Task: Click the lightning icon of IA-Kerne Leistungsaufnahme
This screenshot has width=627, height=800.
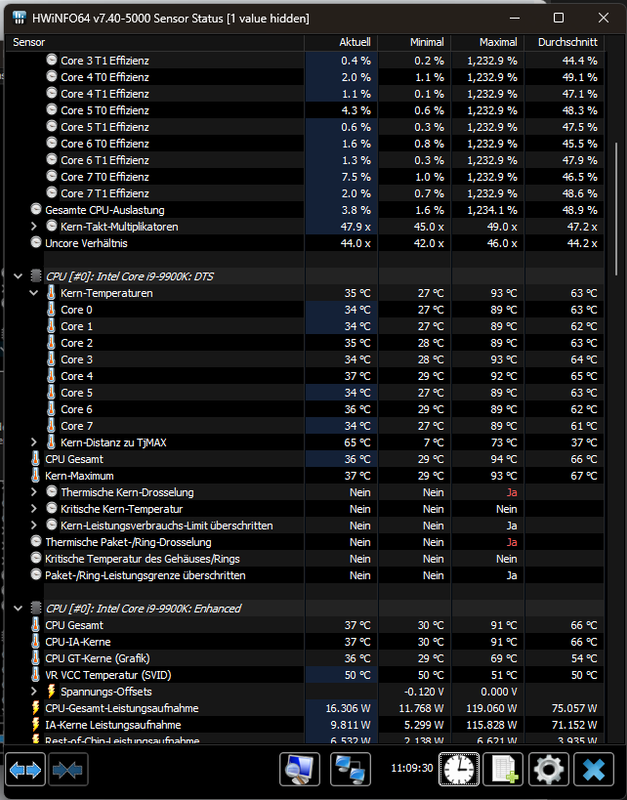Action: (x=36, y=724)
